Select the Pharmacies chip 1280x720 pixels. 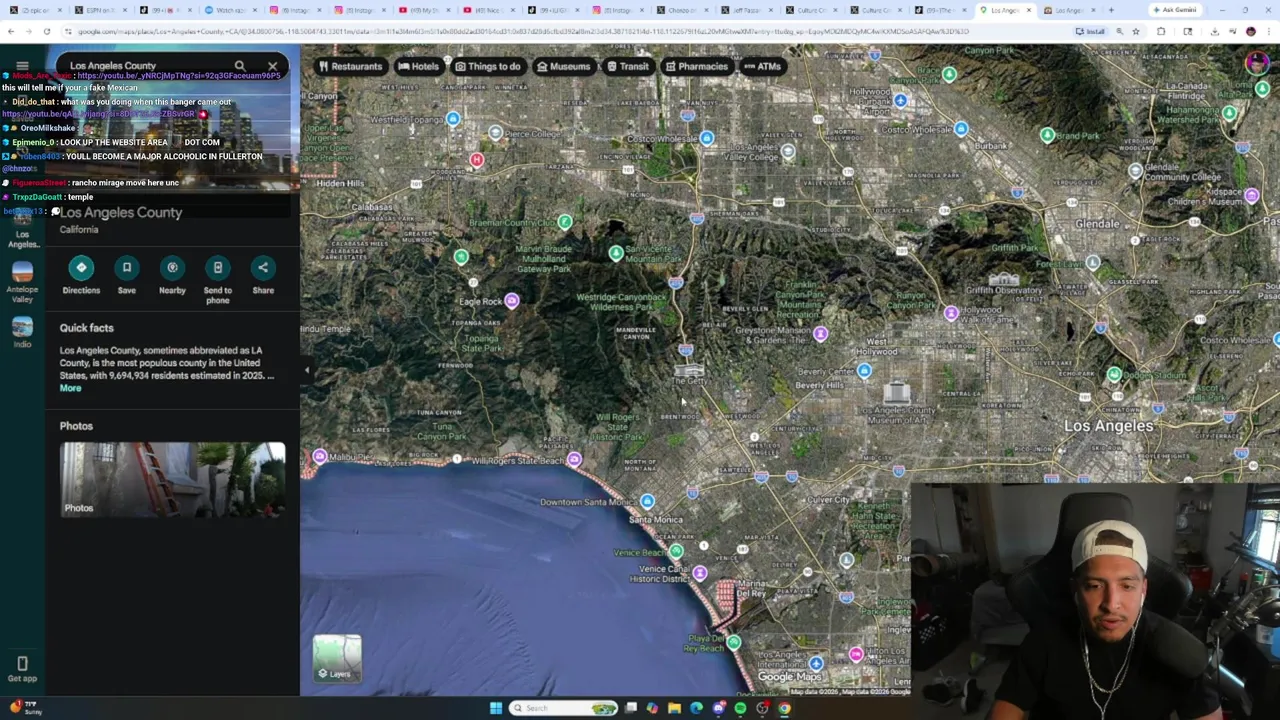(696, 66)
